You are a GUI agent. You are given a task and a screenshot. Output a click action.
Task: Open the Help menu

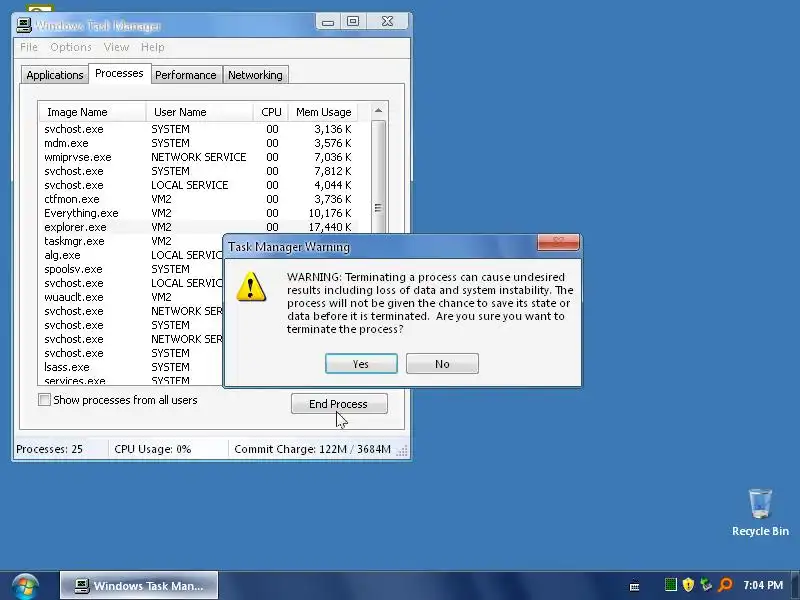153,47
